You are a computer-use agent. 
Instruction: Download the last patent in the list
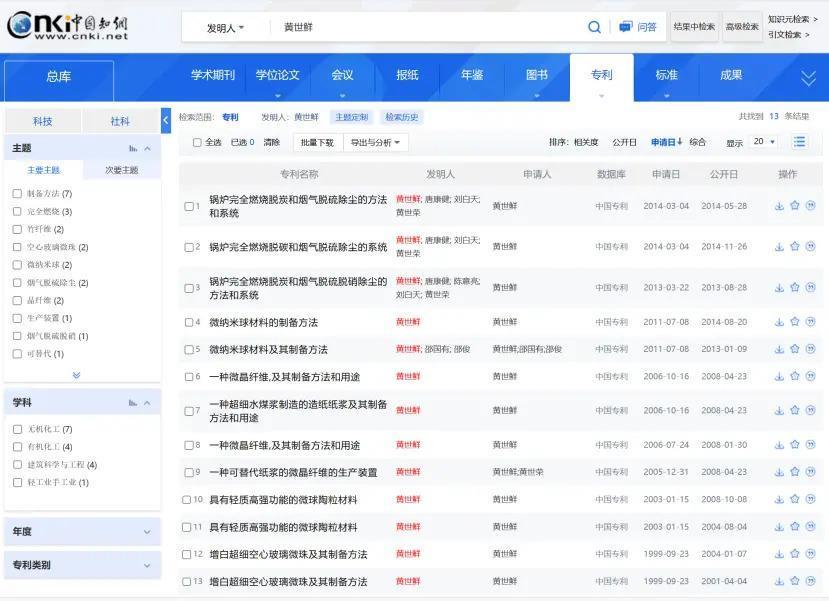point(778,581)
